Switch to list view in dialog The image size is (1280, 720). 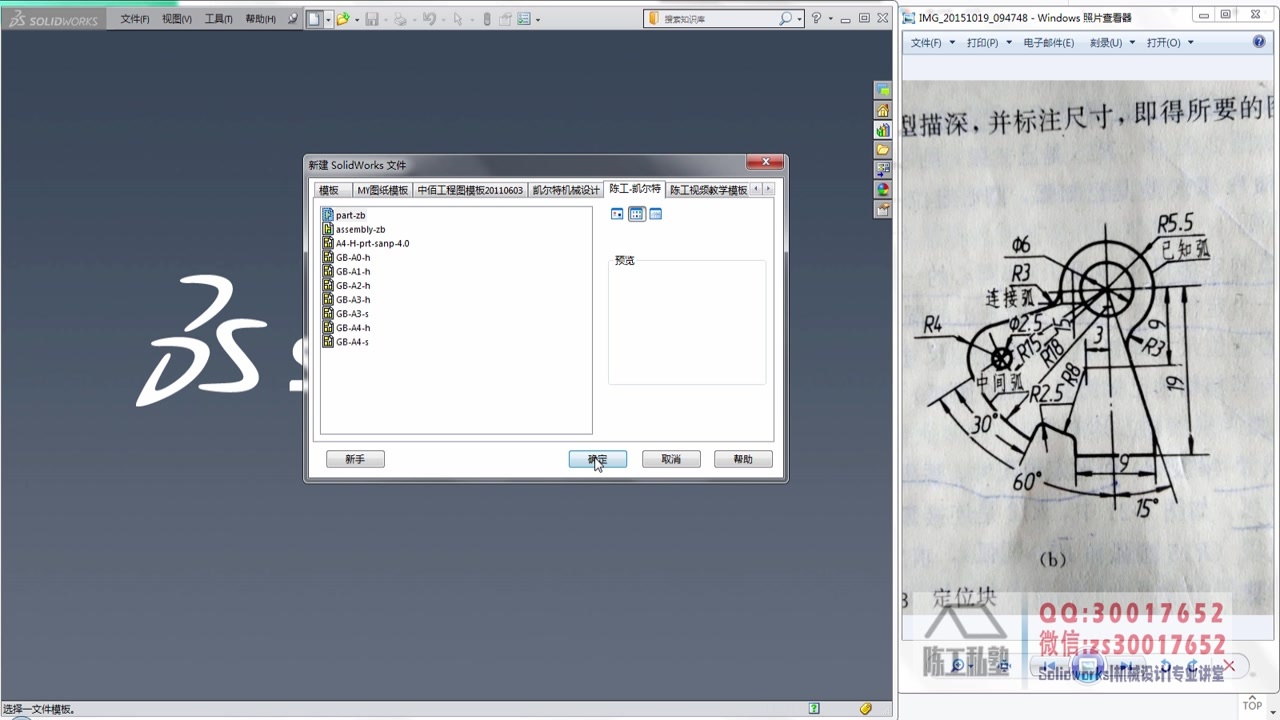pos(637,214)
